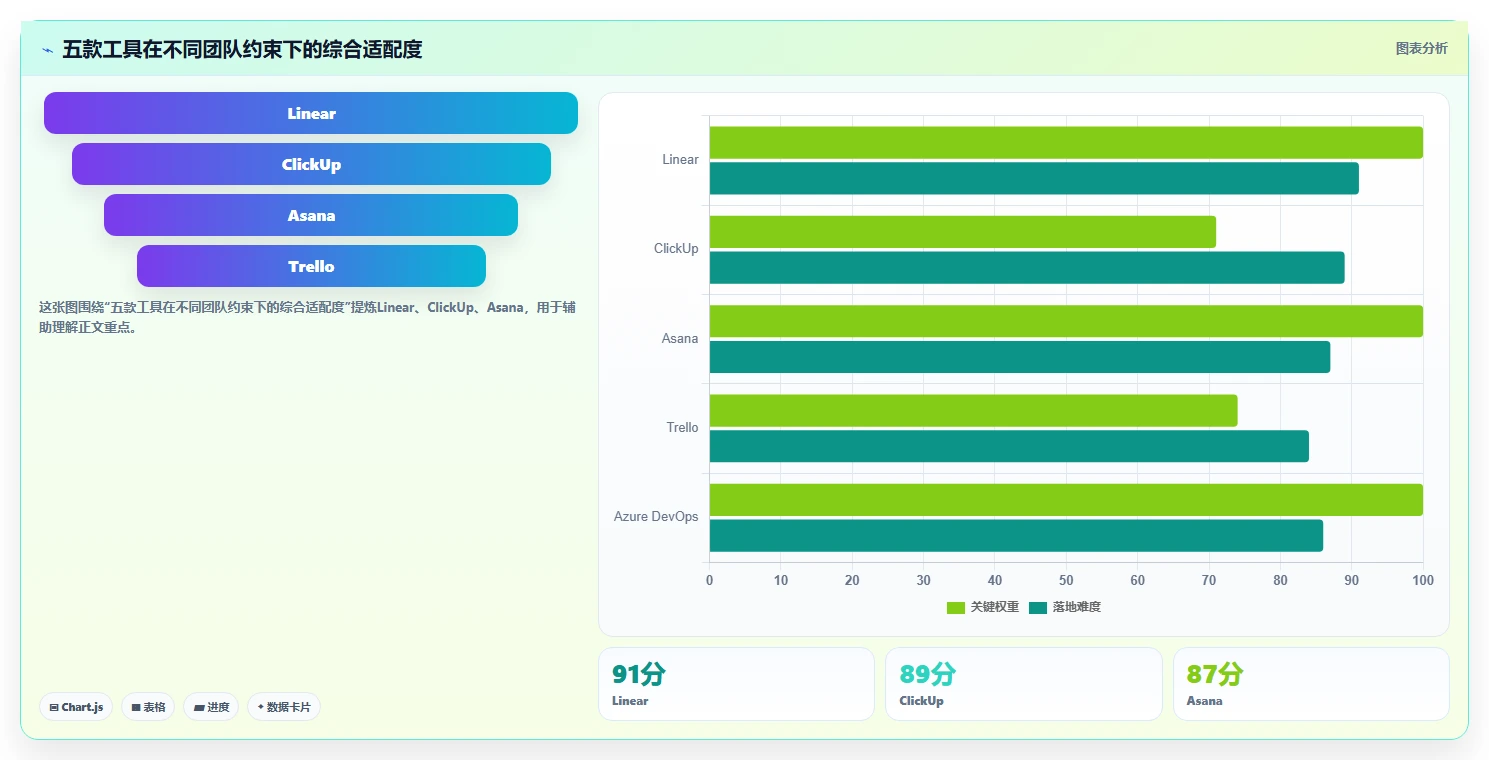This screenshot has height=760, width=1489.
Task: Click the lightning icon beside the title
Action: 47,50
